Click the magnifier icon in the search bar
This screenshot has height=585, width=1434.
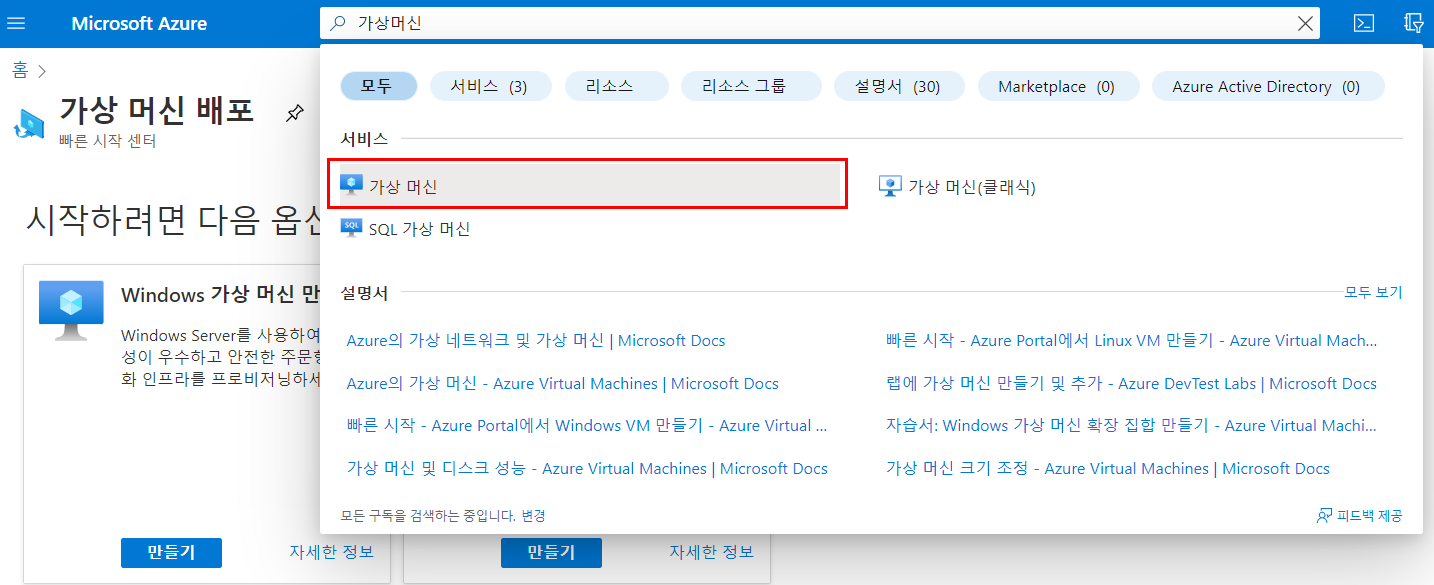338,23
